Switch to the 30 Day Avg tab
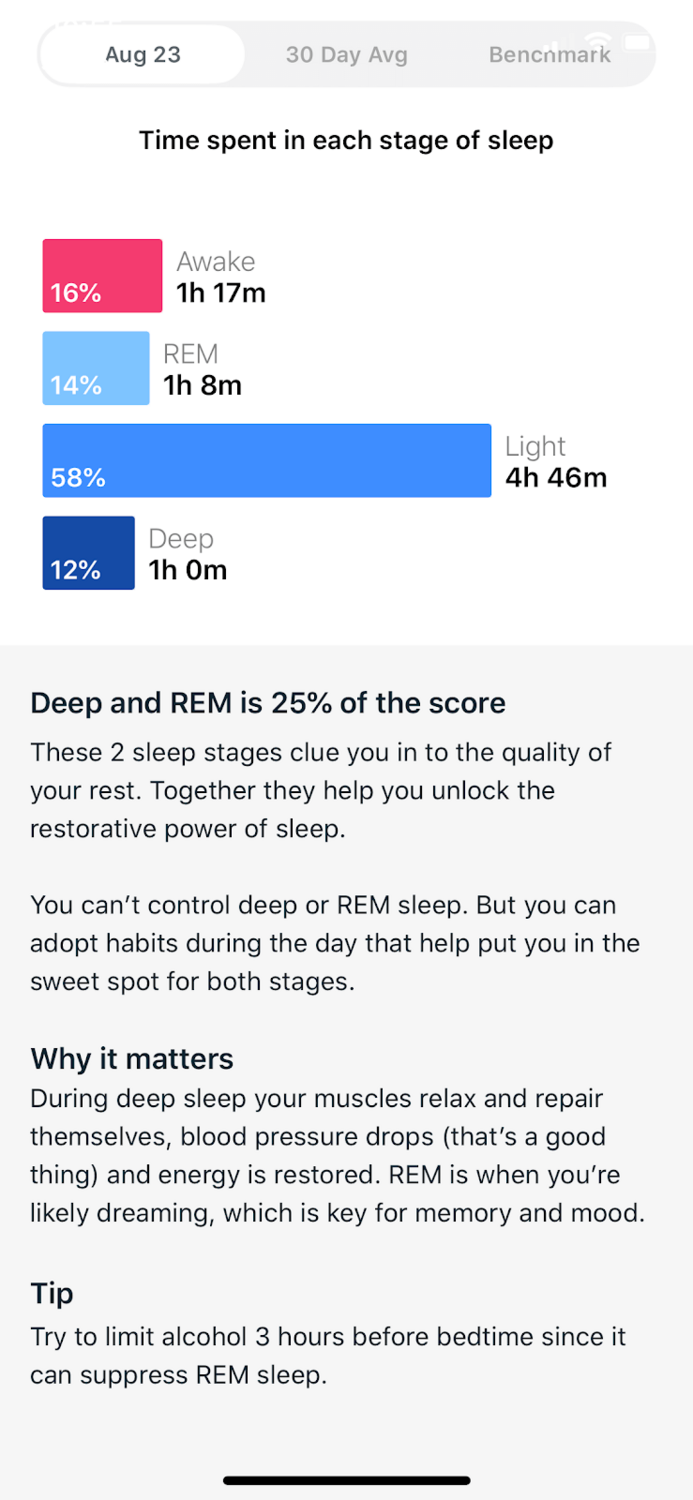 pos(347,55)
